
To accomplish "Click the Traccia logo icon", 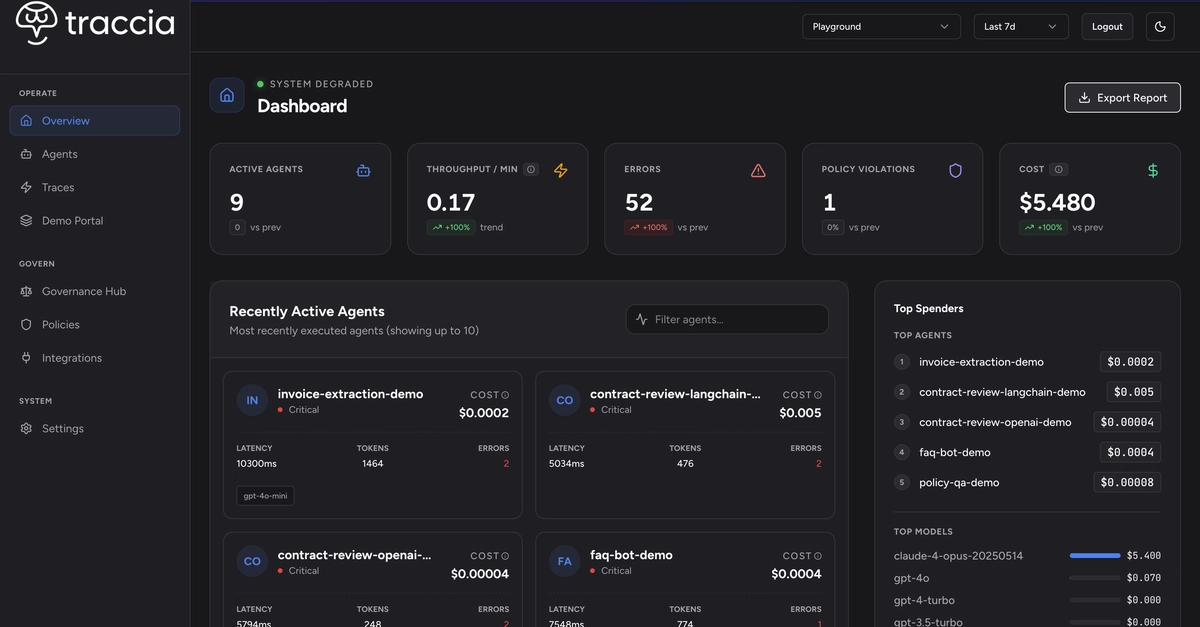I will tap(36, 22).
